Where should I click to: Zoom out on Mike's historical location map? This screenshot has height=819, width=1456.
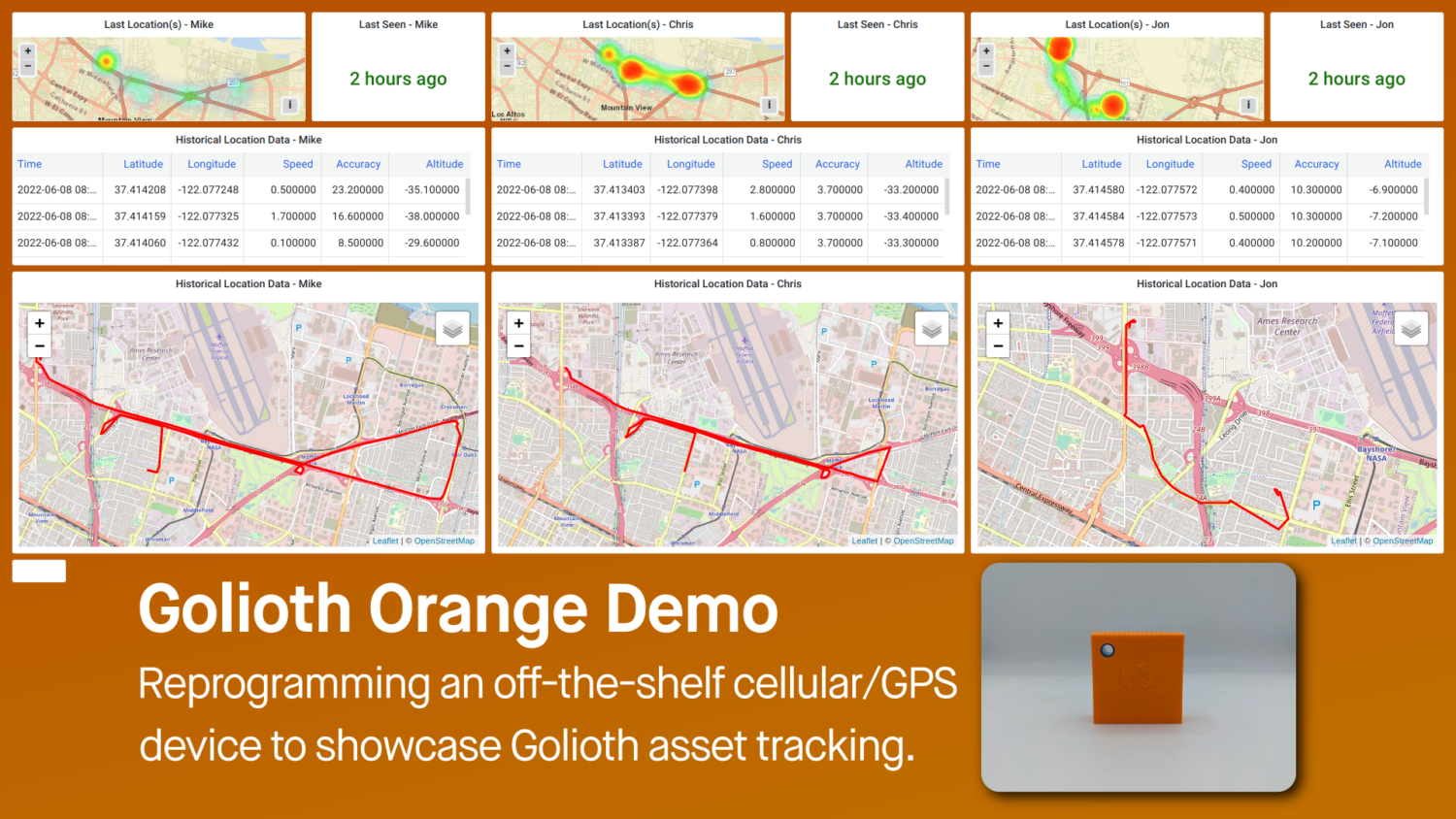[39, 345]
